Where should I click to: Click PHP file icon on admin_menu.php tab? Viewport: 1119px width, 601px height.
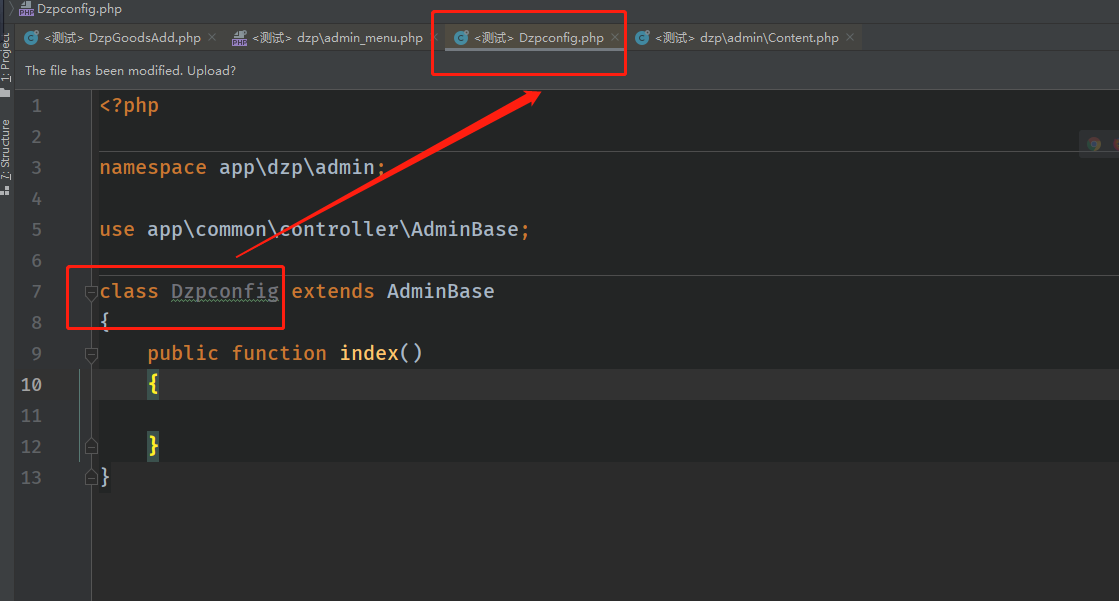pos(239,38)
